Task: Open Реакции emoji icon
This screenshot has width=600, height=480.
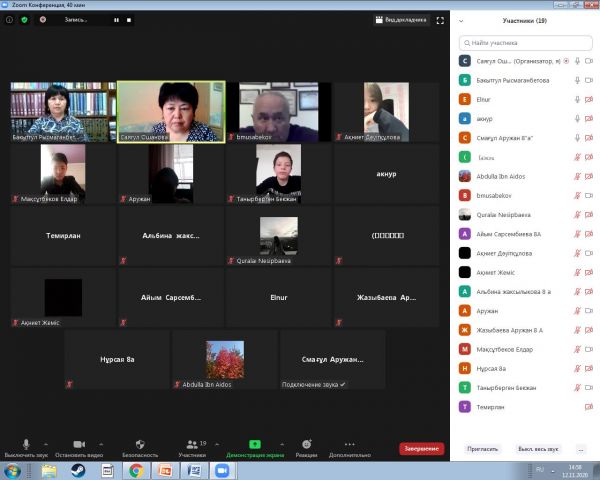Action: pyautogui.click(x=307, y=443)
